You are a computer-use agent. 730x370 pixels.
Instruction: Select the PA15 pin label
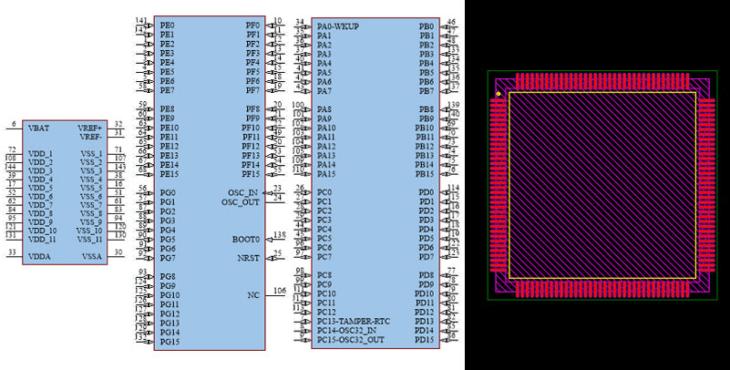pyautogui.click(x=326, y=174)
